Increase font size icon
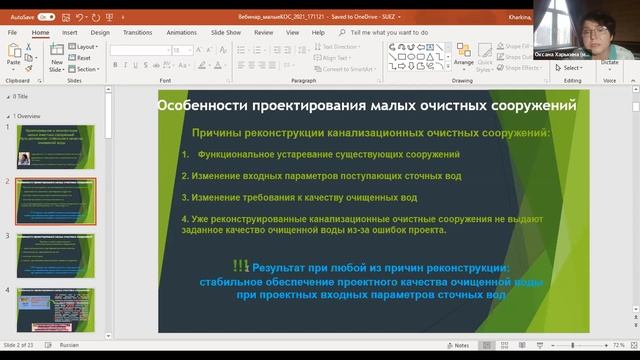Screen dimensions: 640x360 (199, 50)
